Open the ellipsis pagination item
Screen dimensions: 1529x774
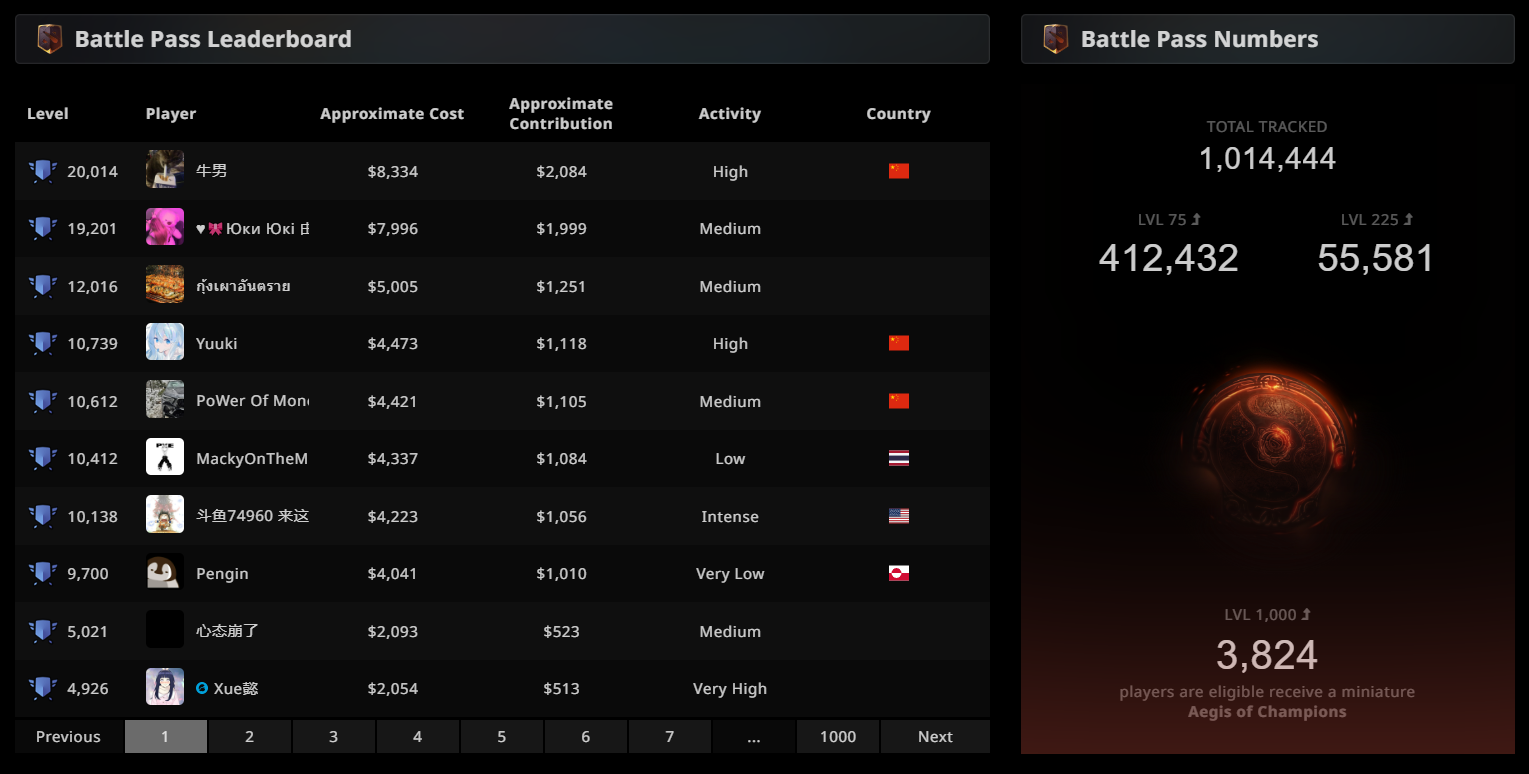[x=753, y=736]
